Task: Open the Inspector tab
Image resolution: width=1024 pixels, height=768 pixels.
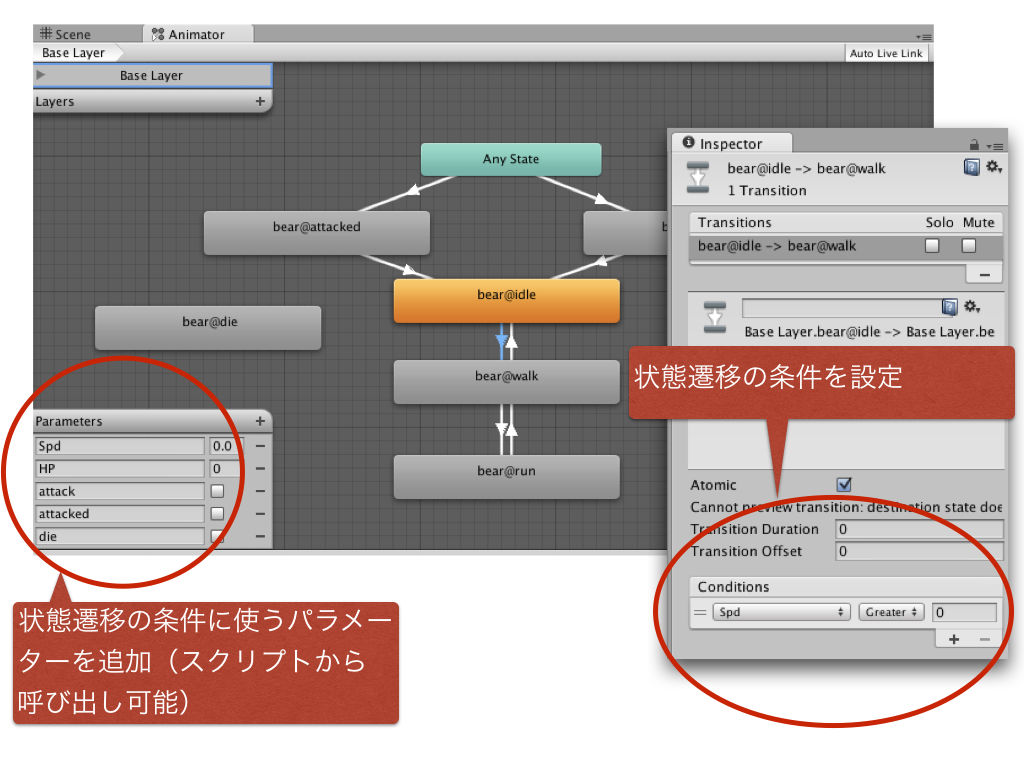Action: [730, 144]
